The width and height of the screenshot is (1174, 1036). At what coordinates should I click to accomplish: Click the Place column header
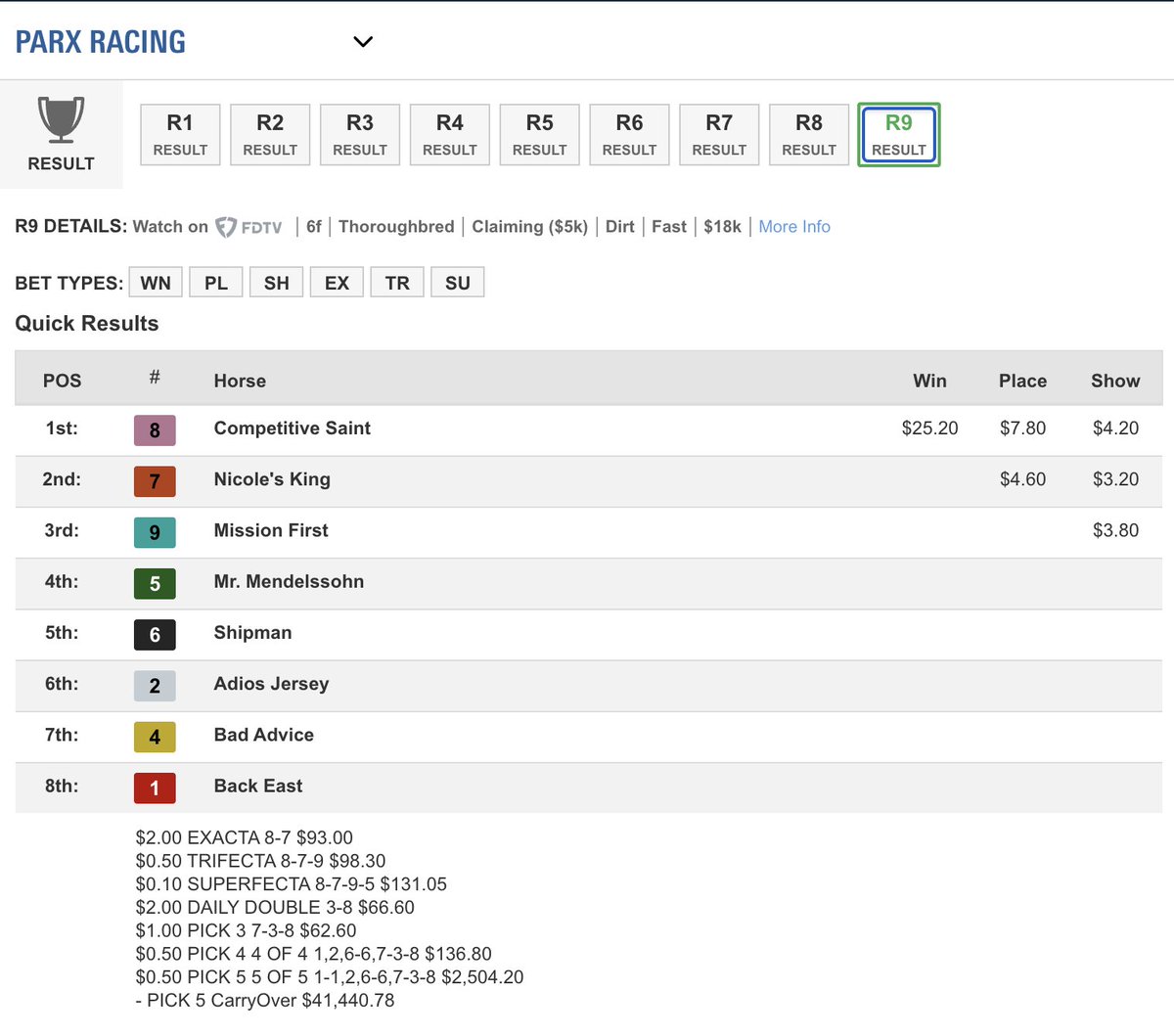1023,381
